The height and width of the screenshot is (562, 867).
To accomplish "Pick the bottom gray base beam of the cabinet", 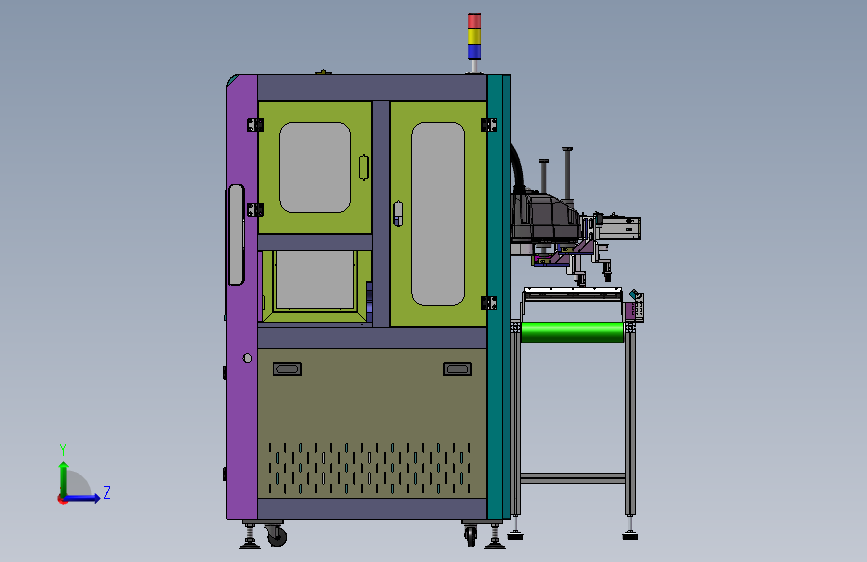I will [x=372, y=509].
